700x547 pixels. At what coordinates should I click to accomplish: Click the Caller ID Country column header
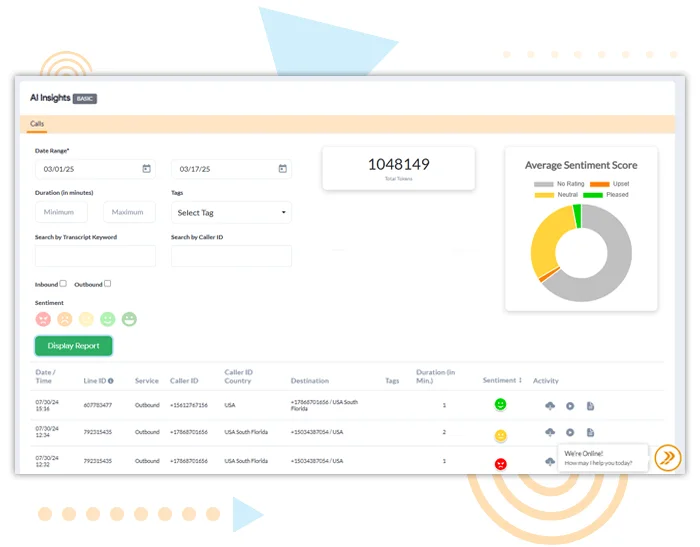point(238,376)
